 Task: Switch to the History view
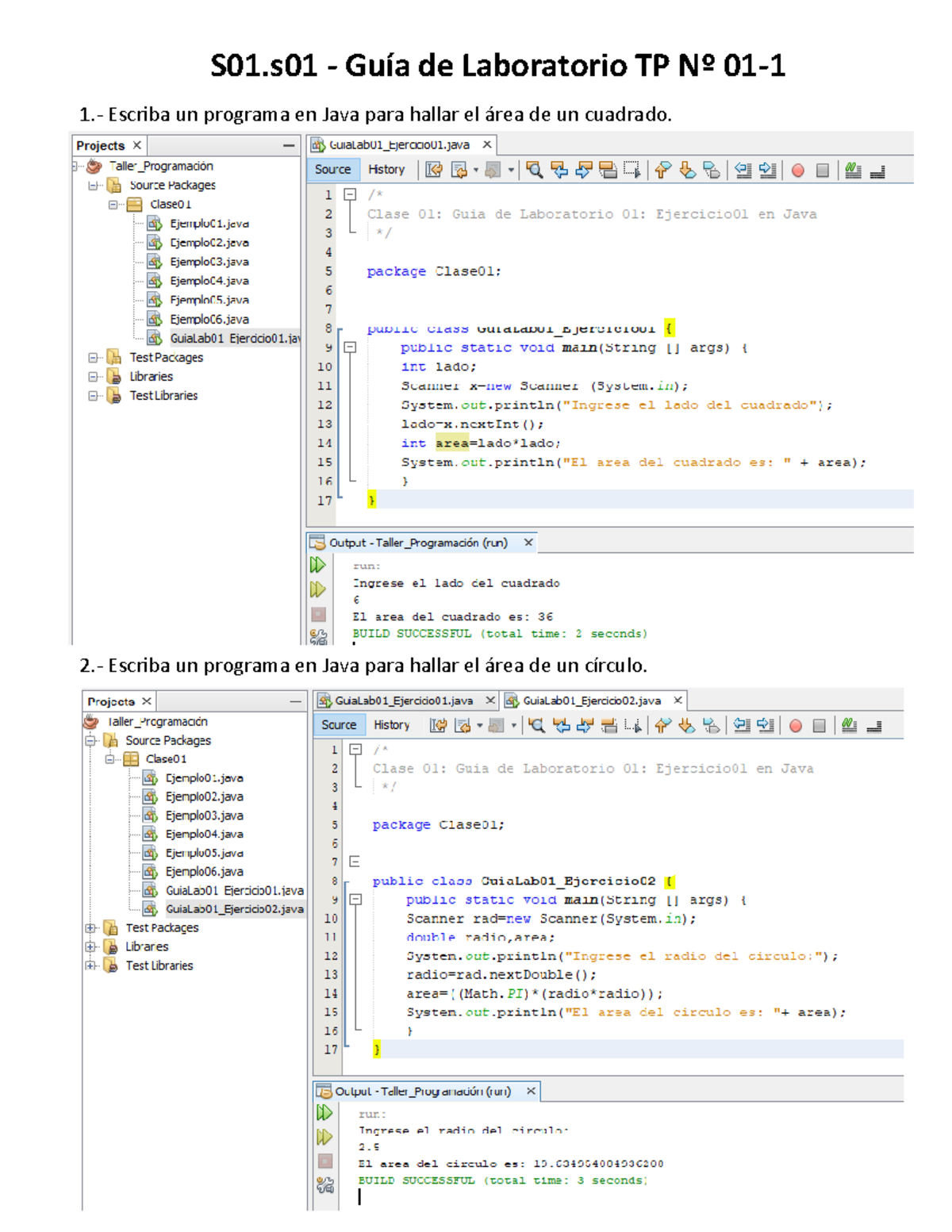[x=388, y=169]
